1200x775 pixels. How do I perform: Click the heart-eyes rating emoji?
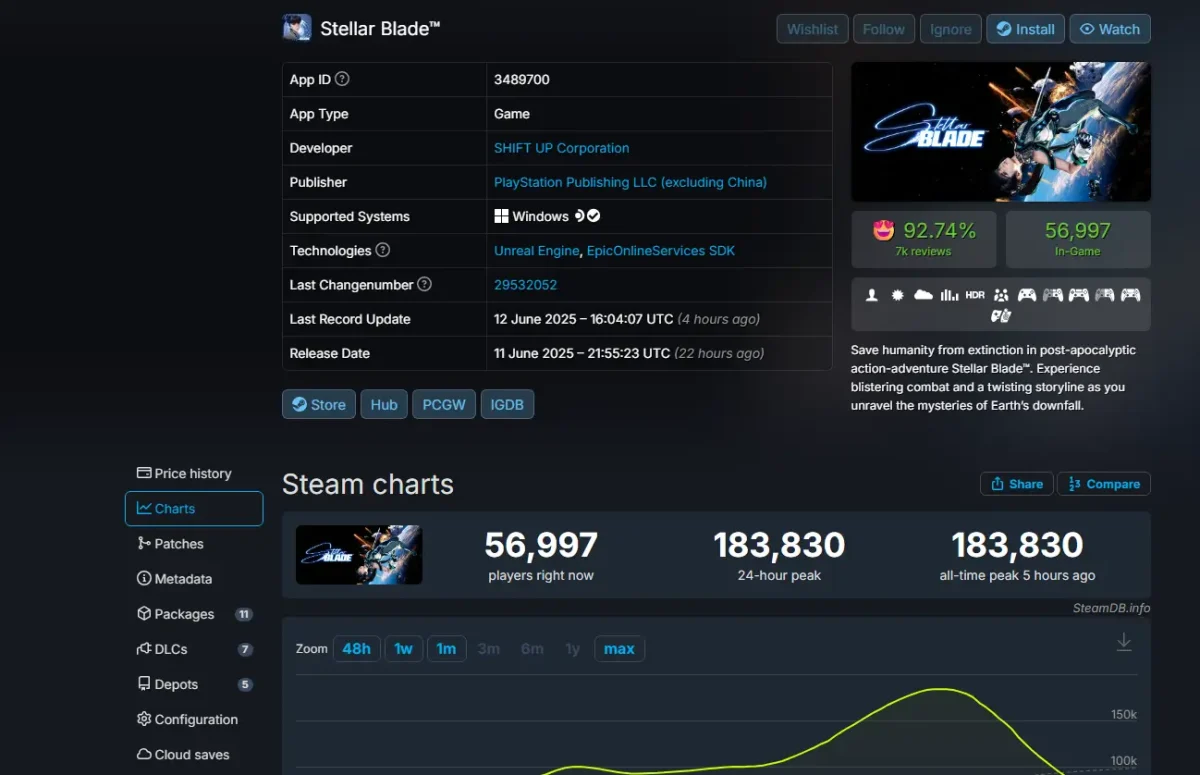pyautogui.click(x=883, y=231)
